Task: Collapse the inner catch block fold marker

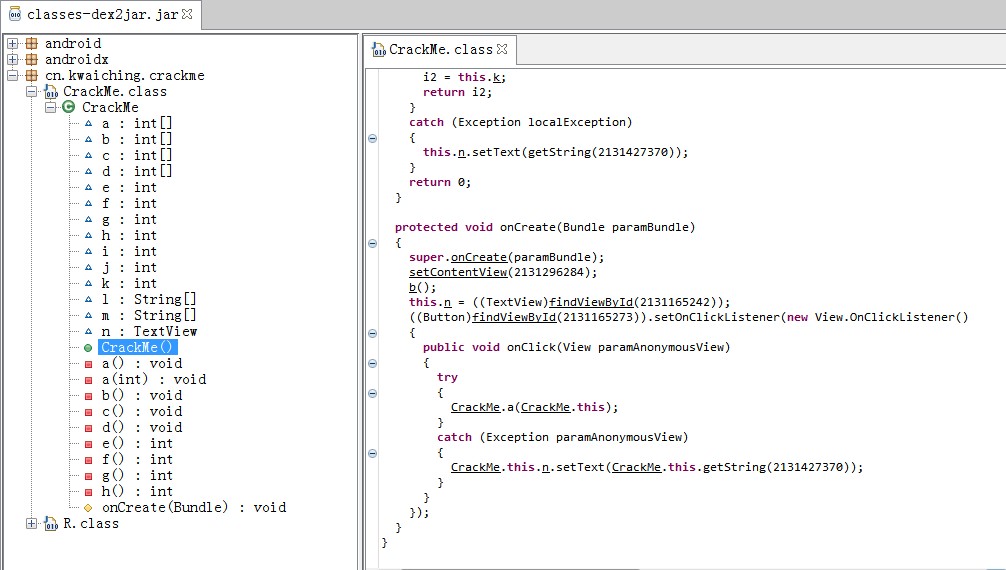Action: coord(372,453)
